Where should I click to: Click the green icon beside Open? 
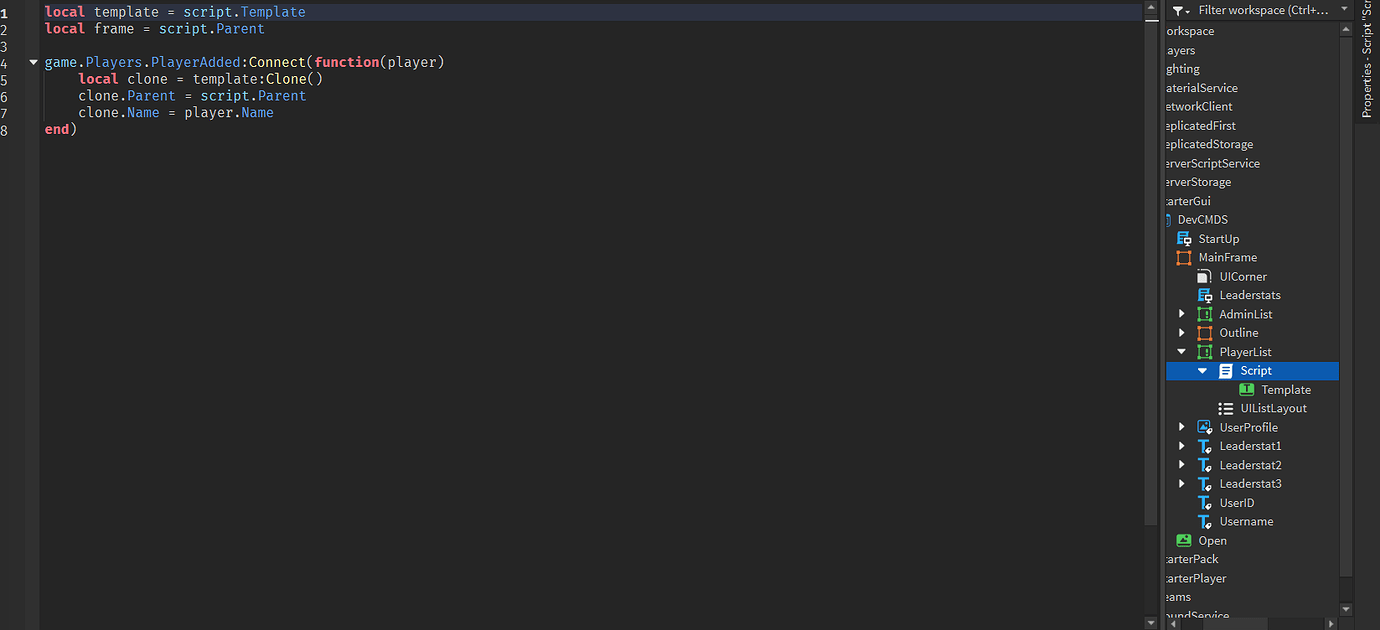tap(1183, 540)
